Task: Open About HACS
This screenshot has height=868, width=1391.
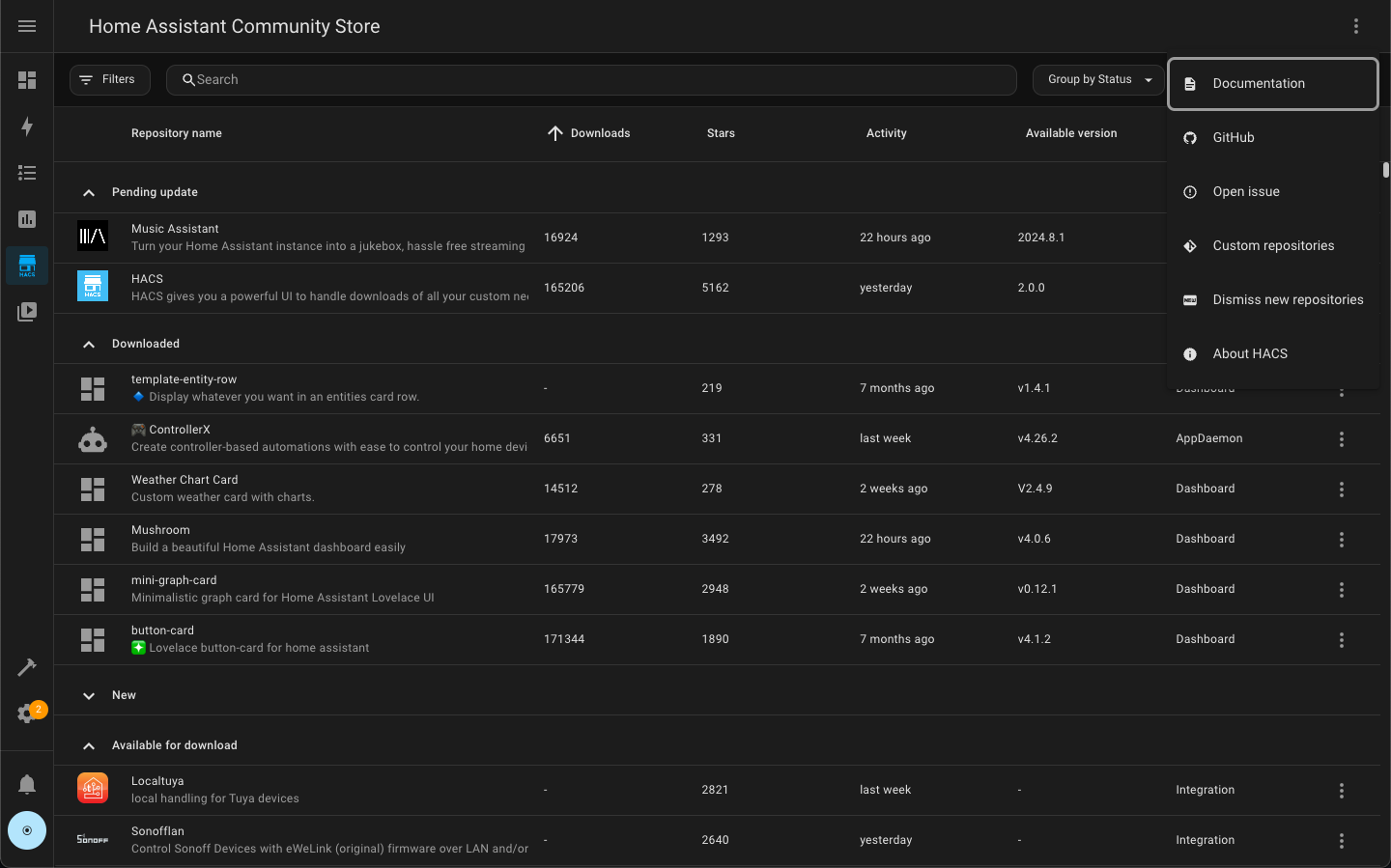Action: [x=1250, y=353]
